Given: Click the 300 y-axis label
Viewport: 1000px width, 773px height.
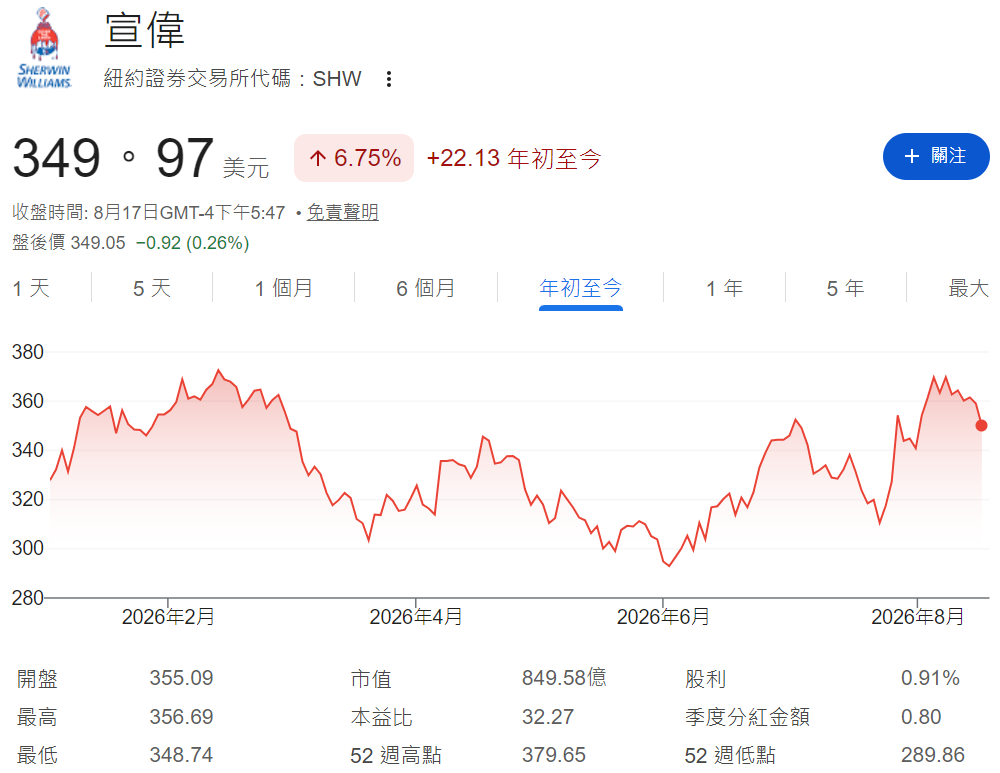Looking at the screenshot, I should 27,548.
